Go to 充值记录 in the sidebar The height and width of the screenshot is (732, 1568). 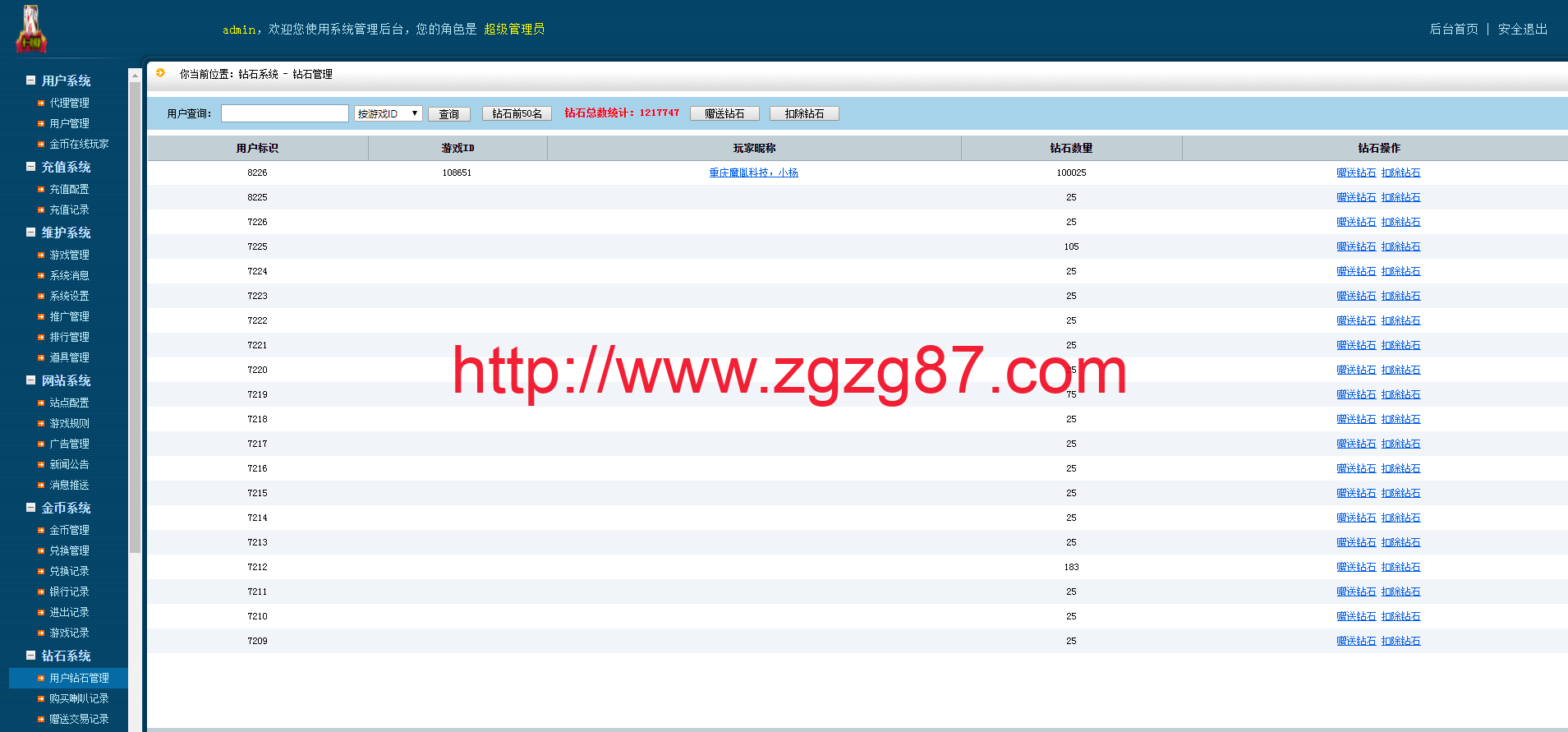click(x=69, y=209)
